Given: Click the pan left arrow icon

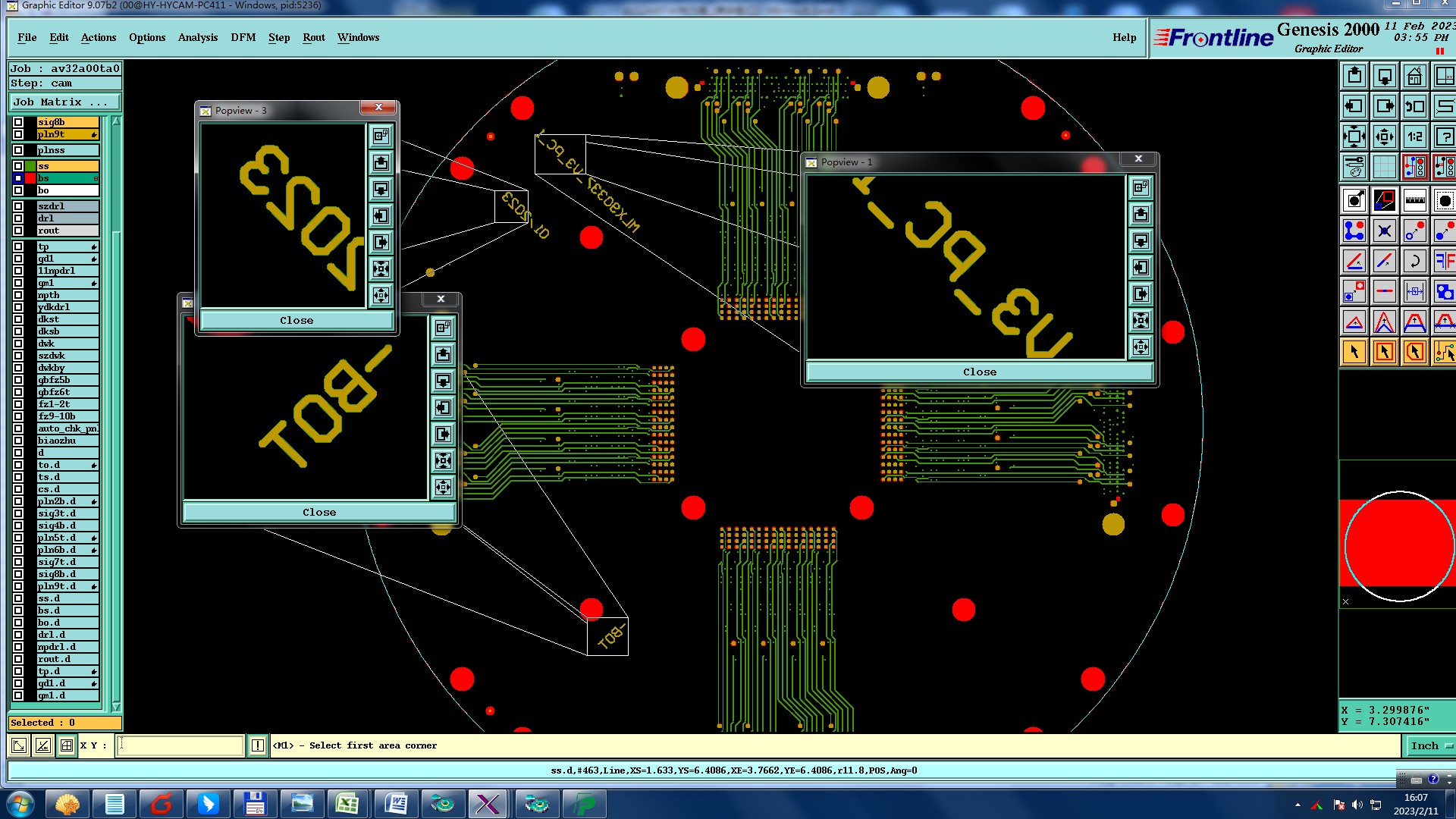Looking at the screenshot, I should pyautogui.click(x=1354, y=106).
